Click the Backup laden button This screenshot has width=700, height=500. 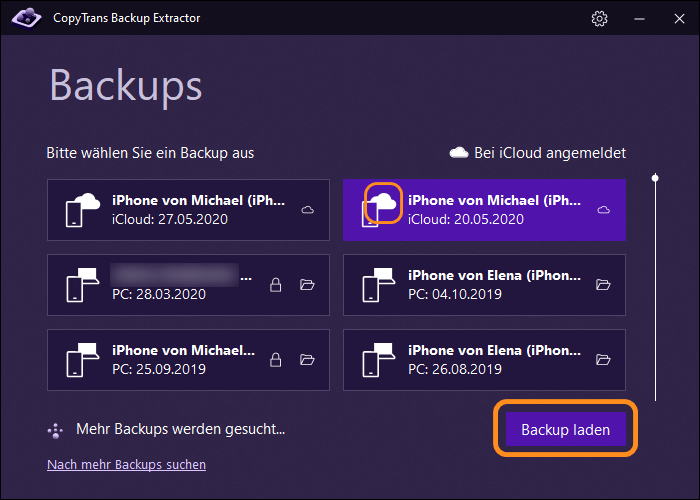pyautogui.click(x=566, y=429)
